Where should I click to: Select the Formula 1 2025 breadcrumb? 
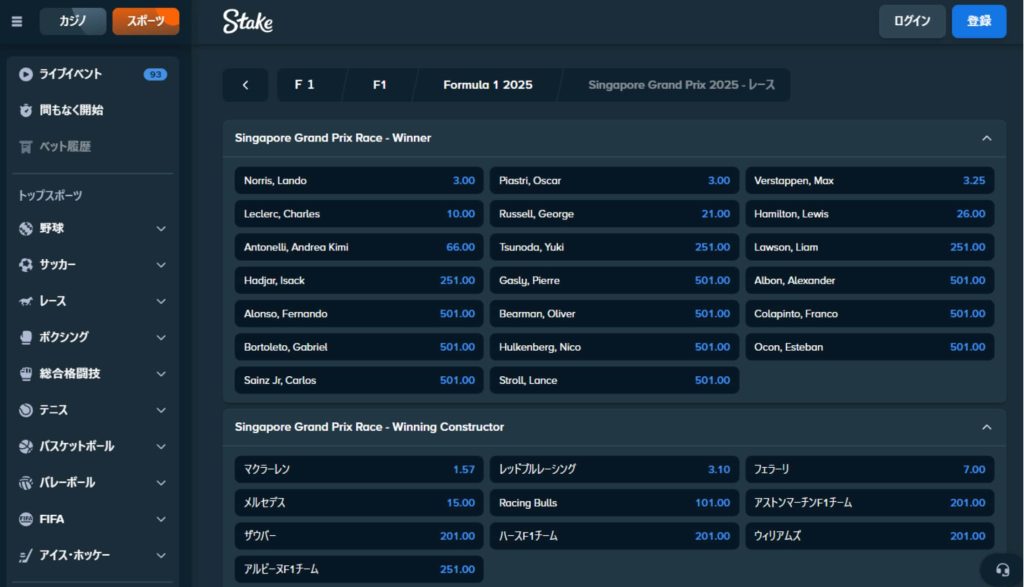coord(488,85)
